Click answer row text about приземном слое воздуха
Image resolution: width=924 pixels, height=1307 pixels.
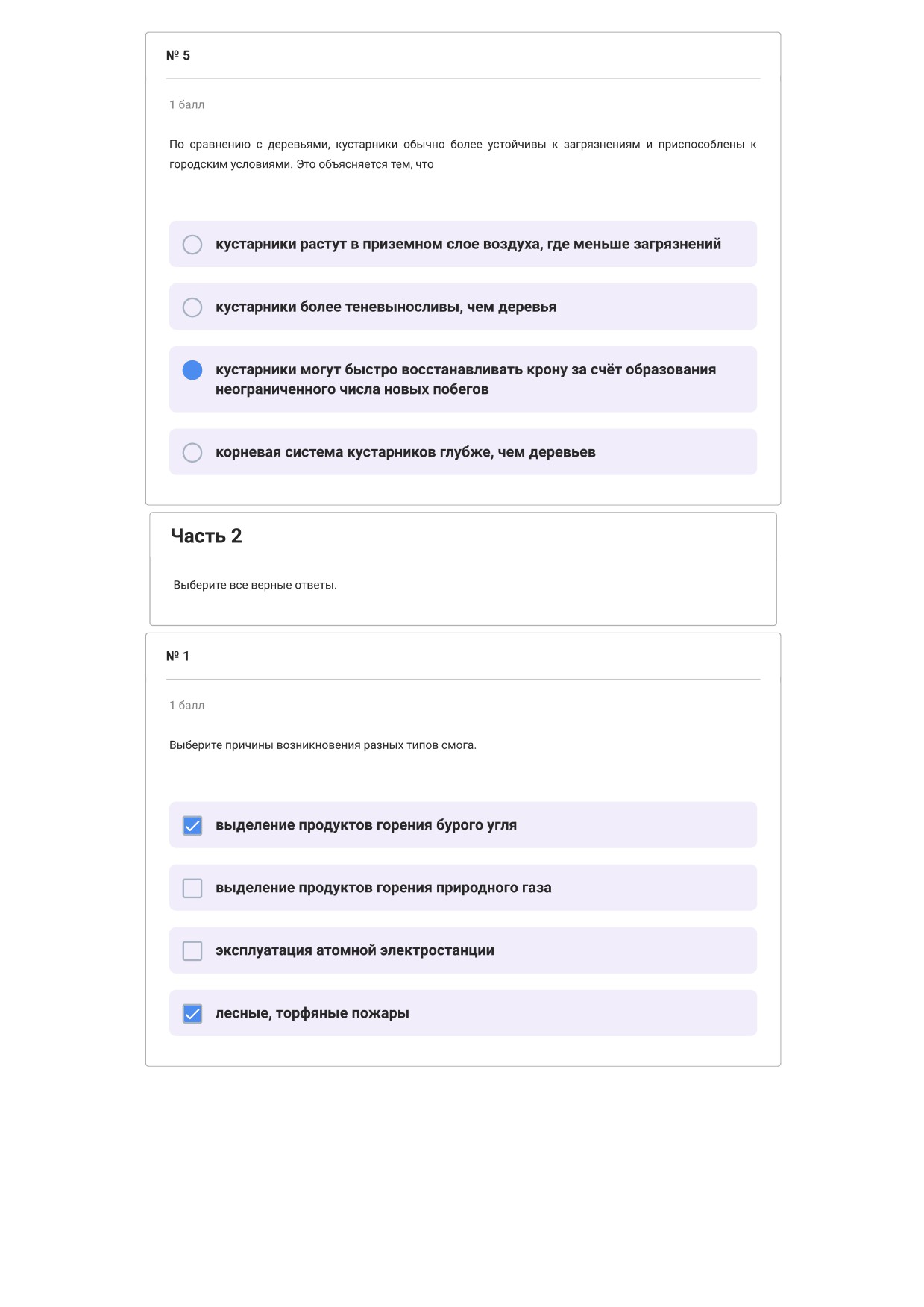click(x=468, y=244)
